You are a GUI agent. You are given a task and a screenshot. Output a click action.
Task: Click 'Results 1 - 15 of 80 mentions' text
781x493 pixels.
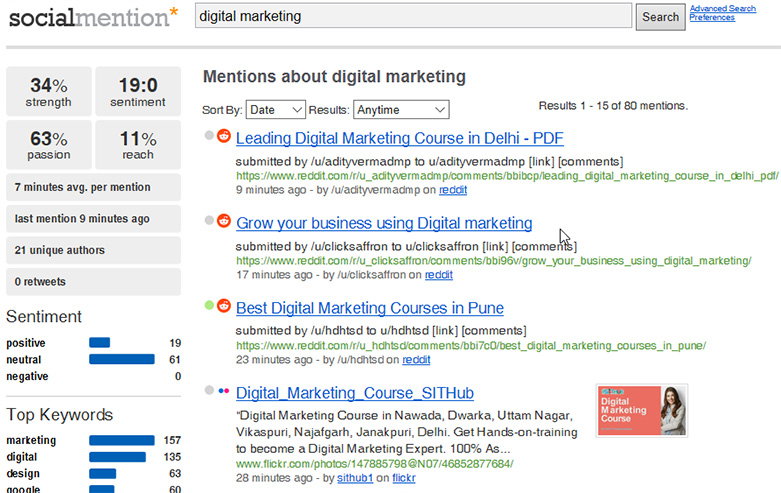(x=613, y=106)
